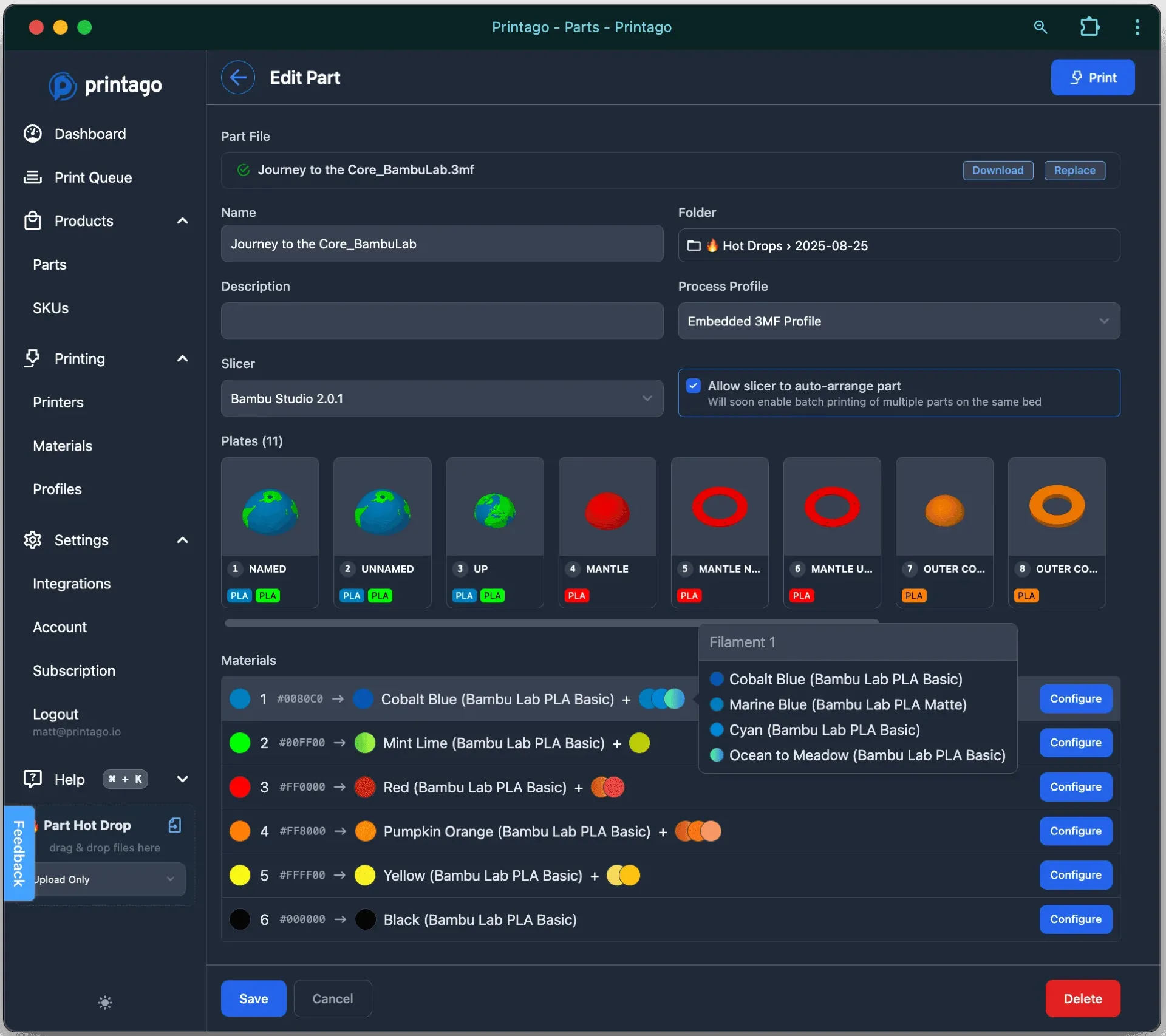Click the Print Queue icon in sidebar

[x=33, y=177]
